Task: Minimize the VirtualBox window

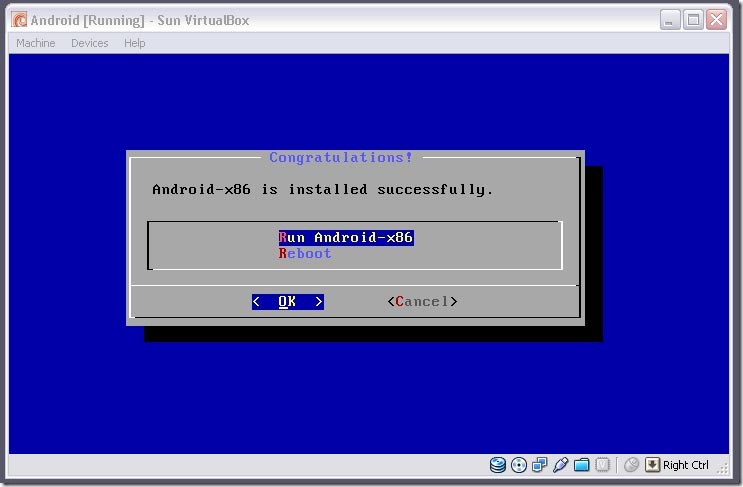Action: pos(670,20)
